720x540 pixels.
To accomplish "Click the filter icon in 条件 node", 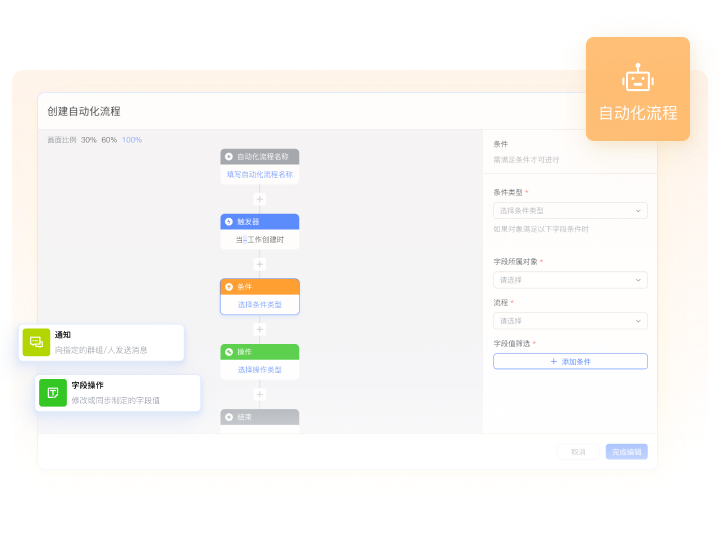I will pyautogui.click(x=229, y=287).
